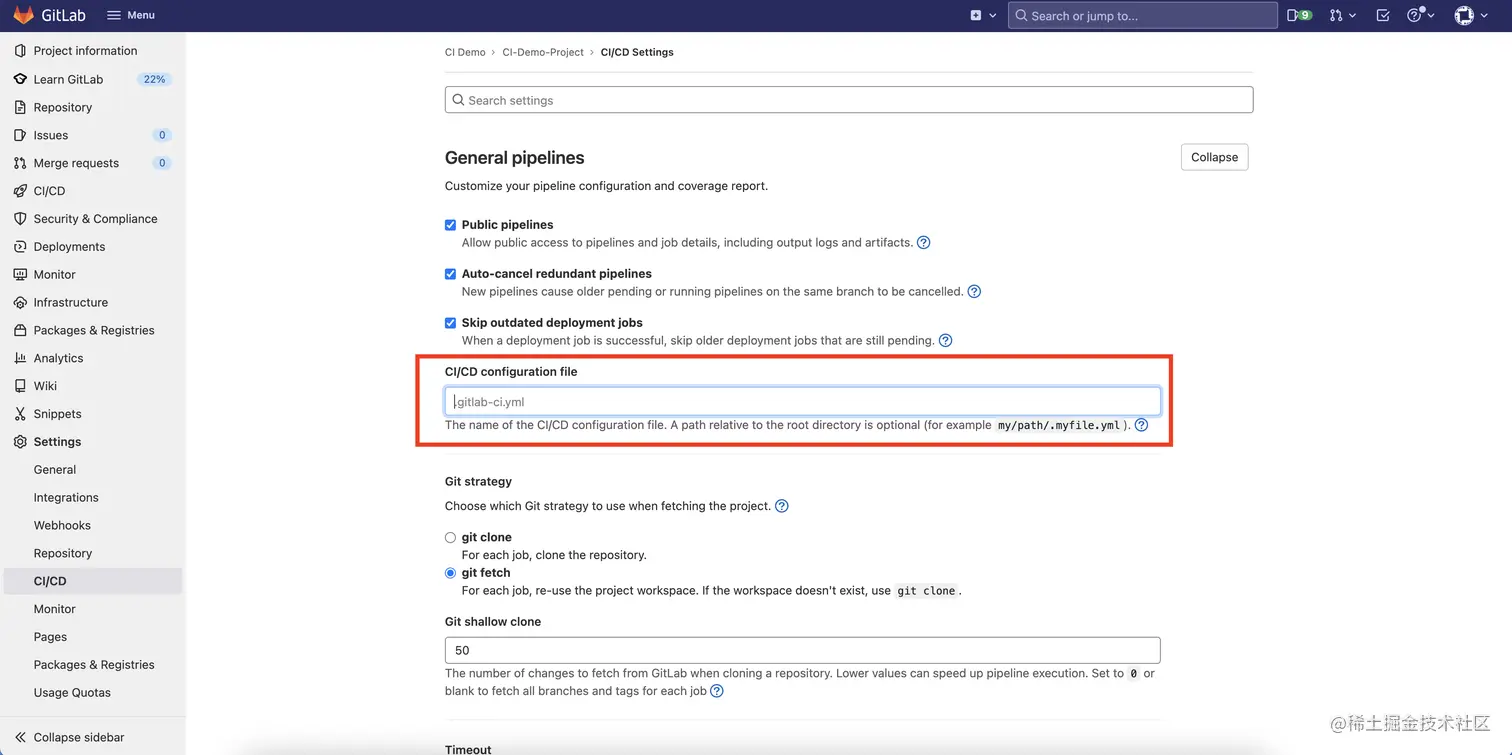Open the user avatar menu
Screen dimensions: 1512x755
pyautogui.click(x=1464, y=15)
